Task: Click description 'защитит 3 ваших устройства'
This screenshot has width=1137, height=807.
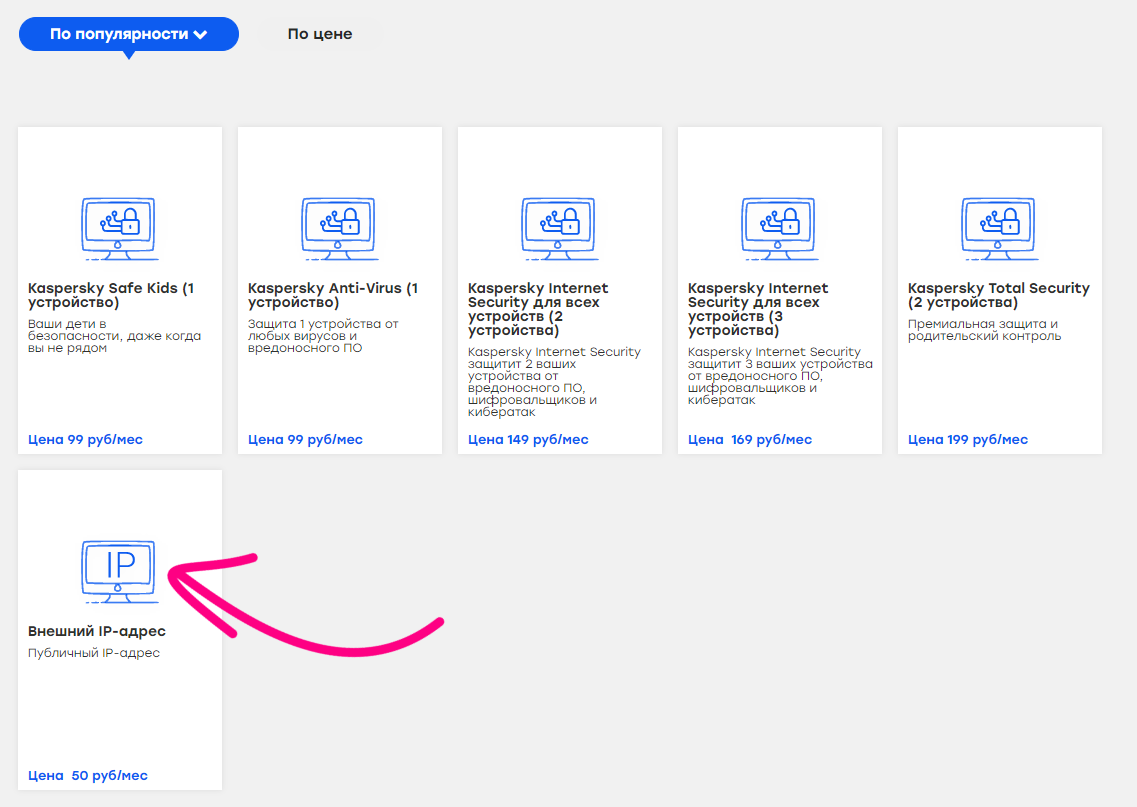Action: [780, 376]
